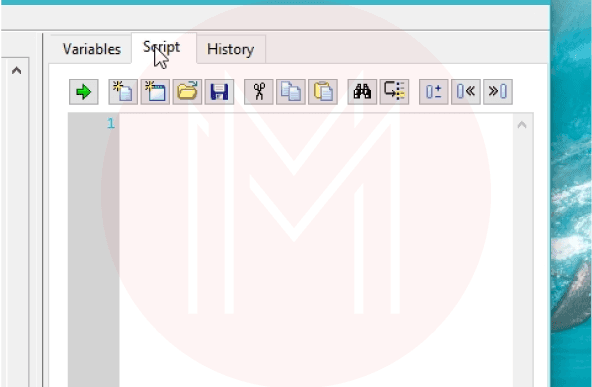Click the 0± toolbar button
592x387 pixels.
[434, 92]
